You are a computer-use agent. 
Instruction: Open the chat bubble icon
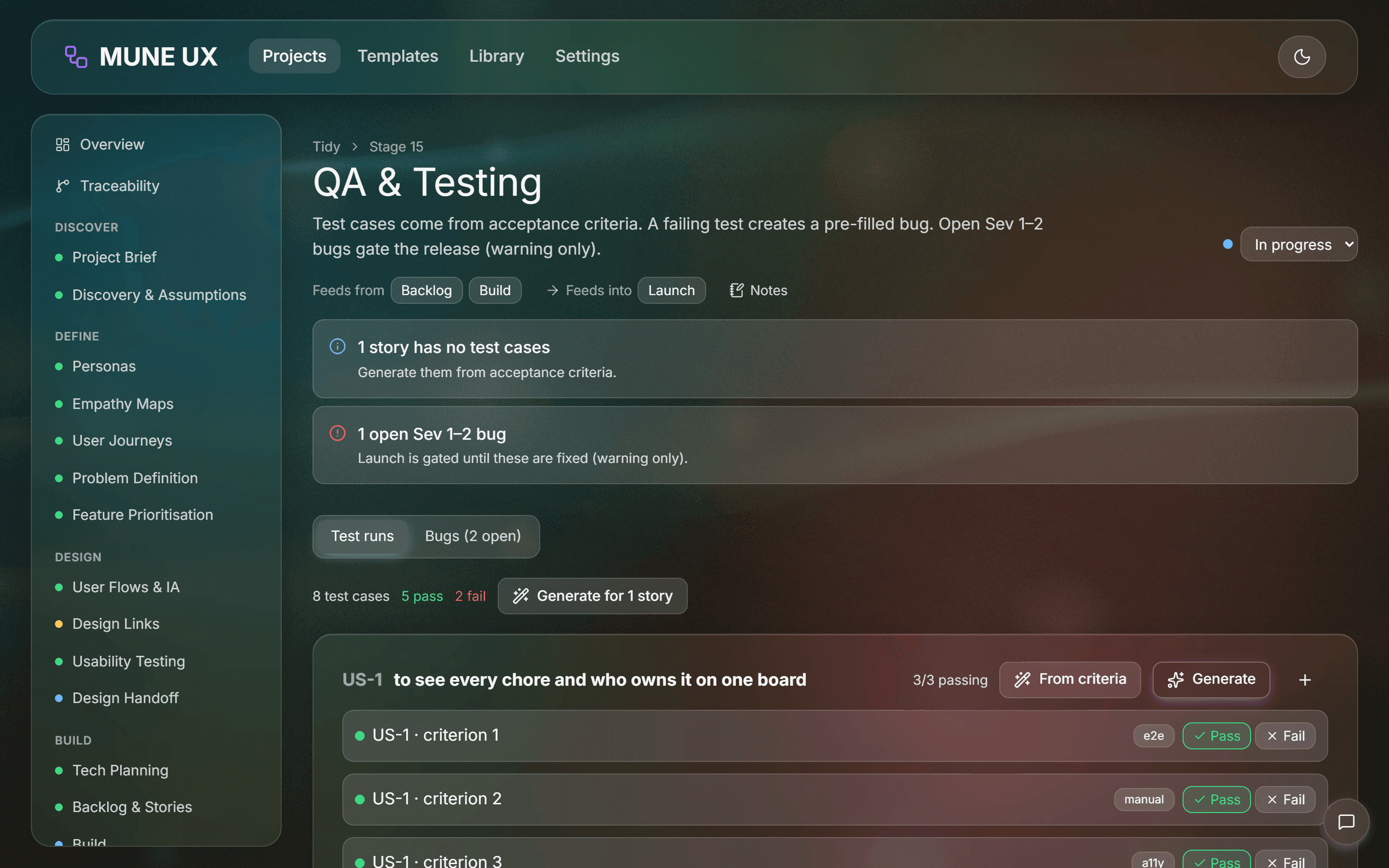pos(1346,822)
